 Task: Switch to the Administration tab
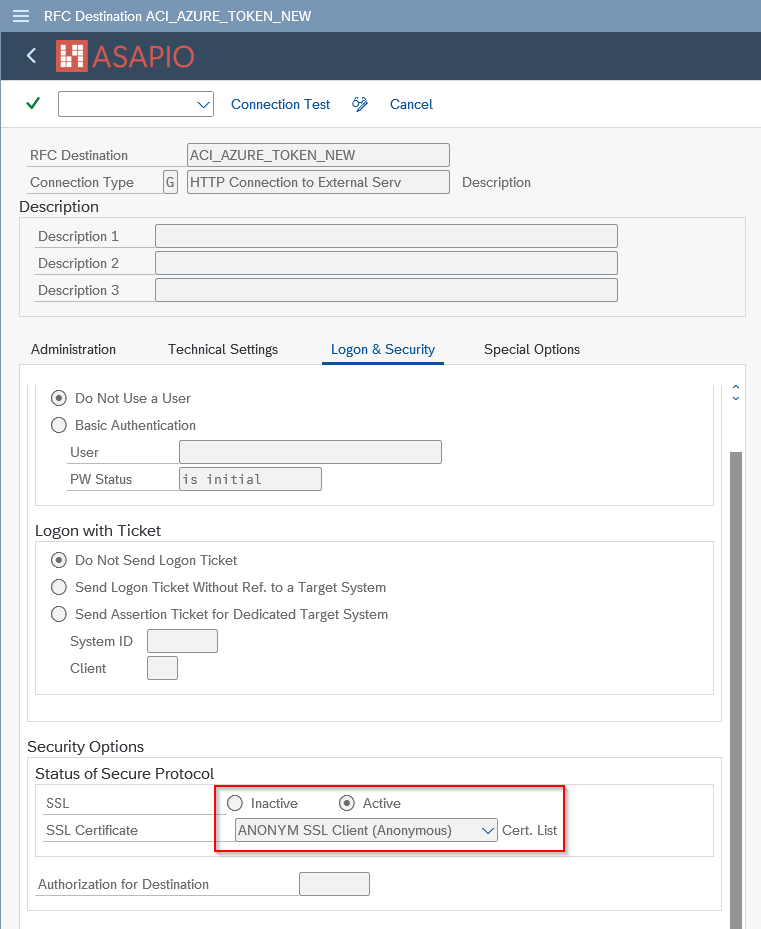tap(73, 350)
